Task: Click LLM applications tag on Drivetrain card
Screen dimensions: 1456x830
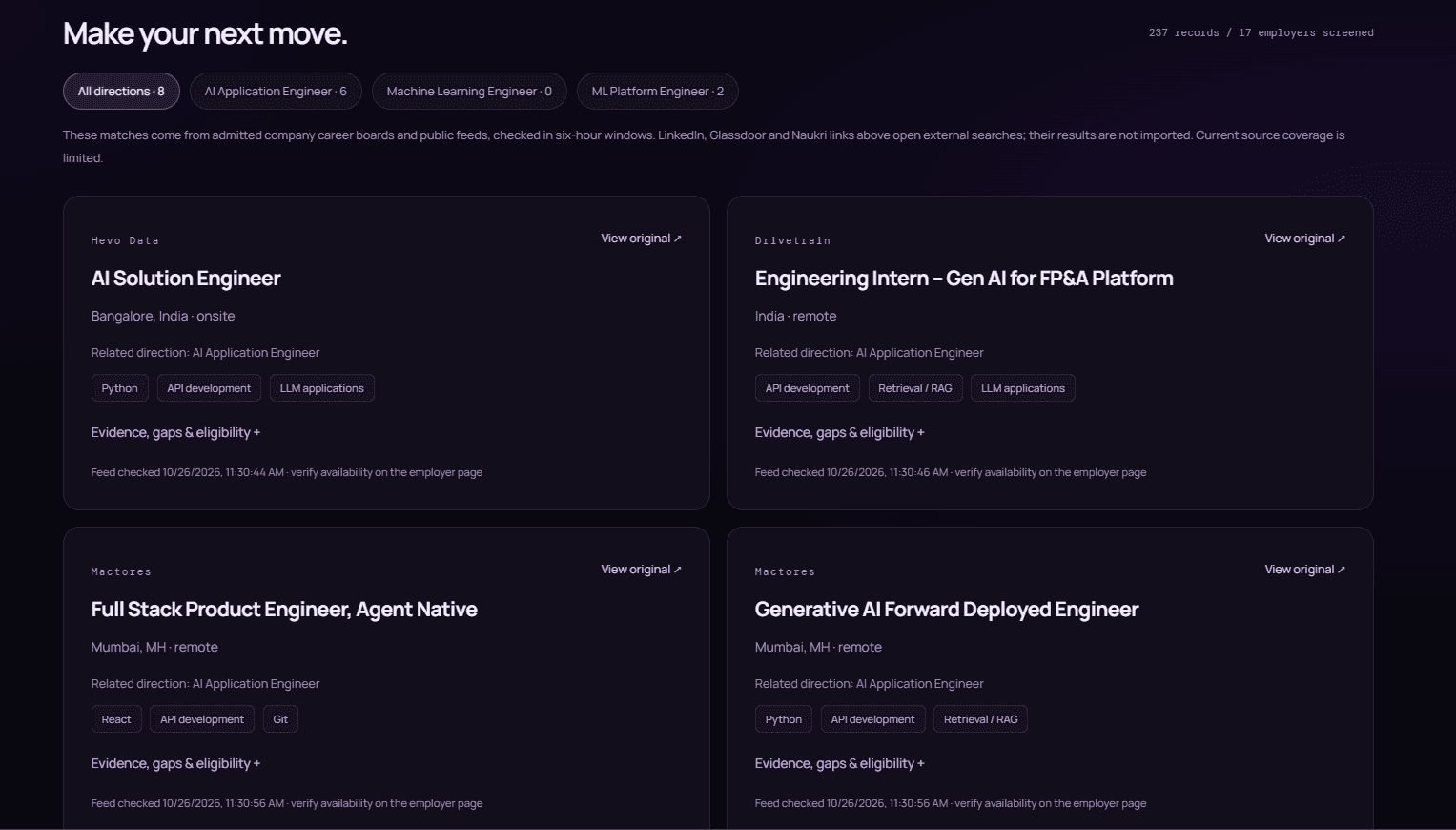Action: tap(1023, 388)
